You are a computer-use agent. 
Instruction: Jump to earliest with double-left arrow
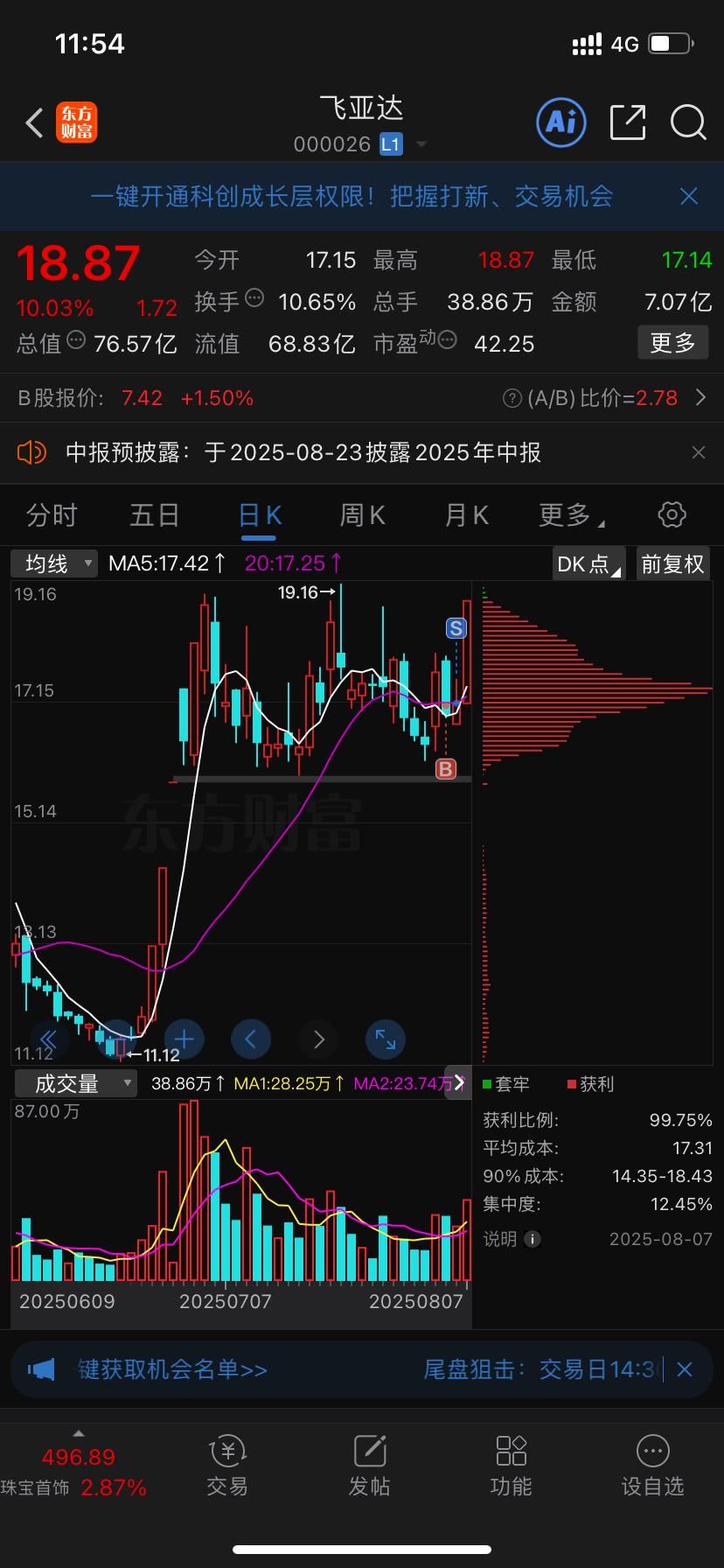[49, 1039]
